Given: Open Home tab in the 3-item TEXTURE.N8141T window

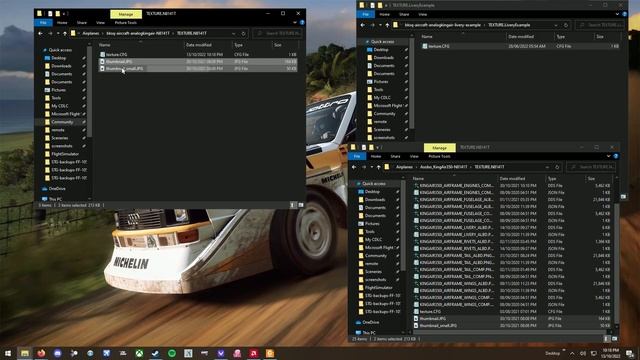Looking at the screenshot, I should 62,23.
